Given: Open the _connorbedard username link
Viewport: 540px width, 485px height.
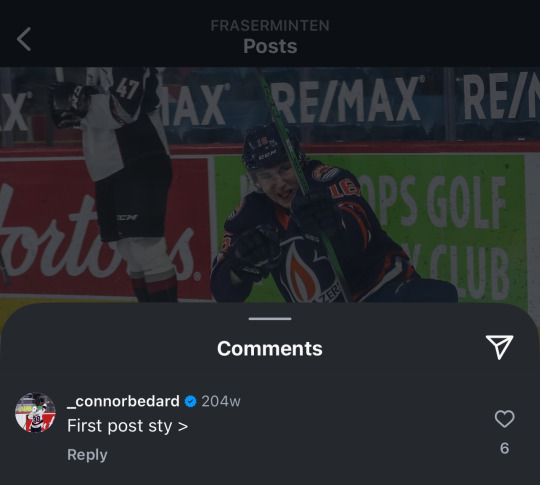Looking at the screenshot, I should point(123,401).
